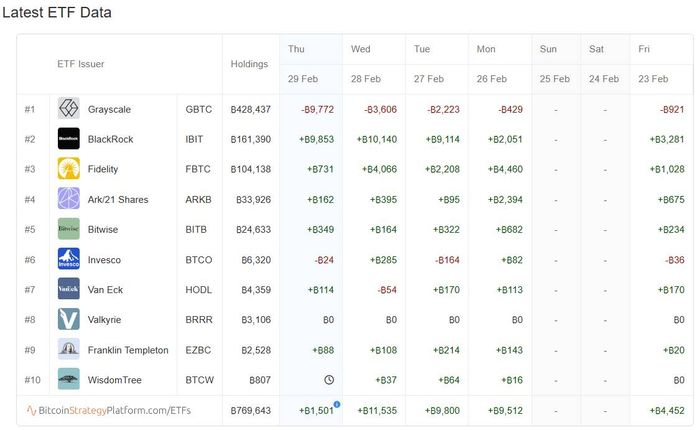Screen dimensions: 700x430
Task: Click the BRRR ticker
Action: coord(199,320)
